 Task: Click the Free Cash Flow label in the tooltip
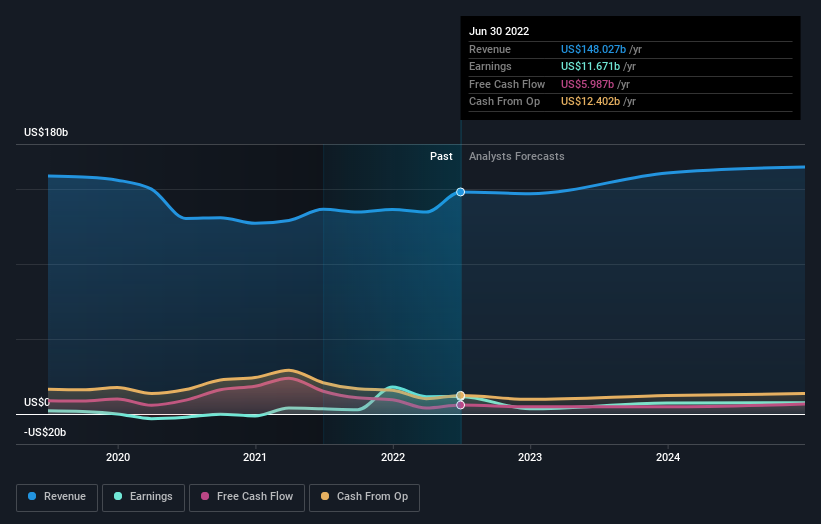coord(507,84)
